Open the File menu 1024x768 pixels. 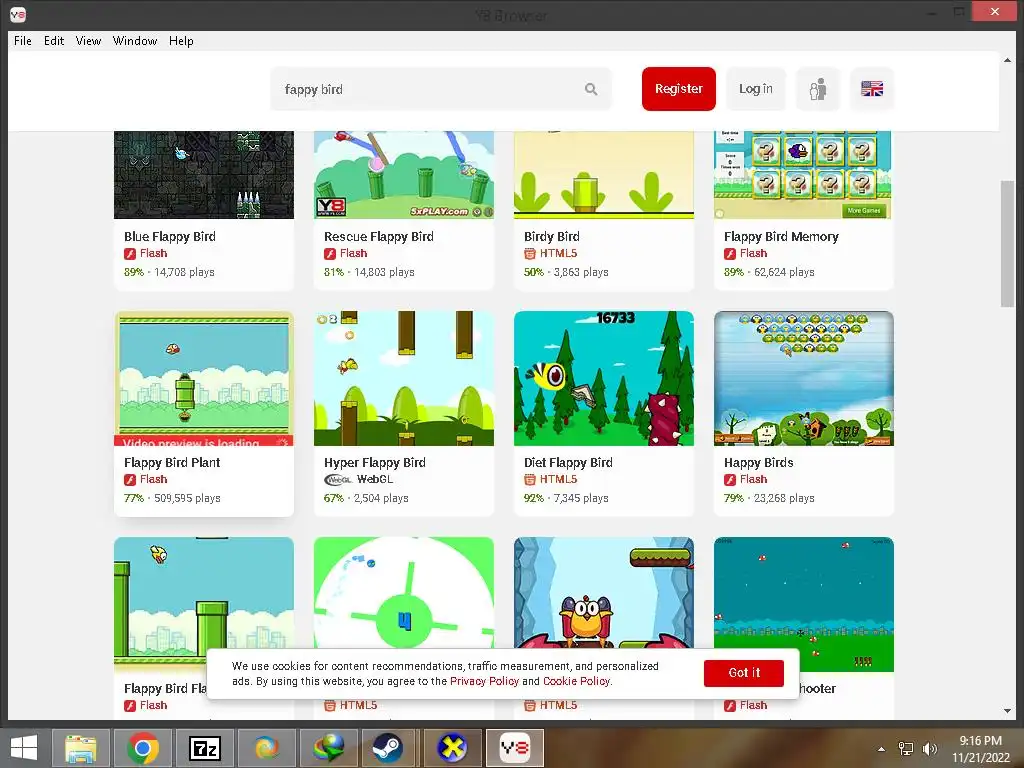click(x=23, y=40)
